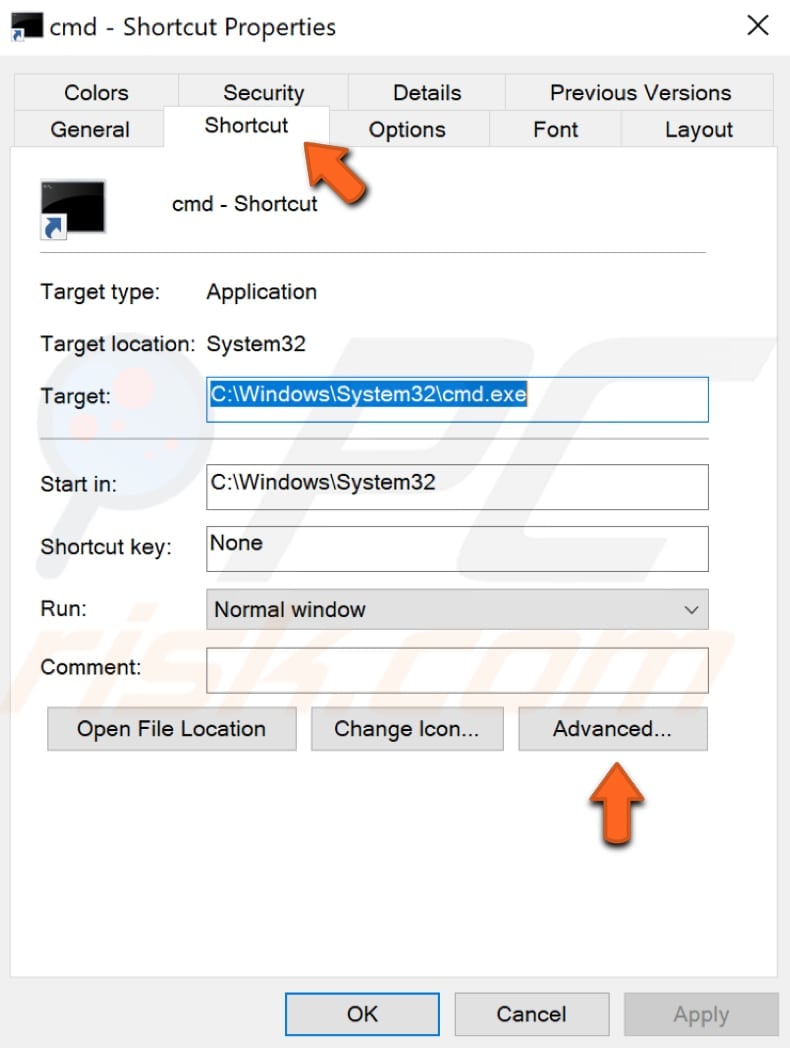Click the 'System32' target location value
Viewport: 790px width, 1048px height.
[x=256, y=344]
